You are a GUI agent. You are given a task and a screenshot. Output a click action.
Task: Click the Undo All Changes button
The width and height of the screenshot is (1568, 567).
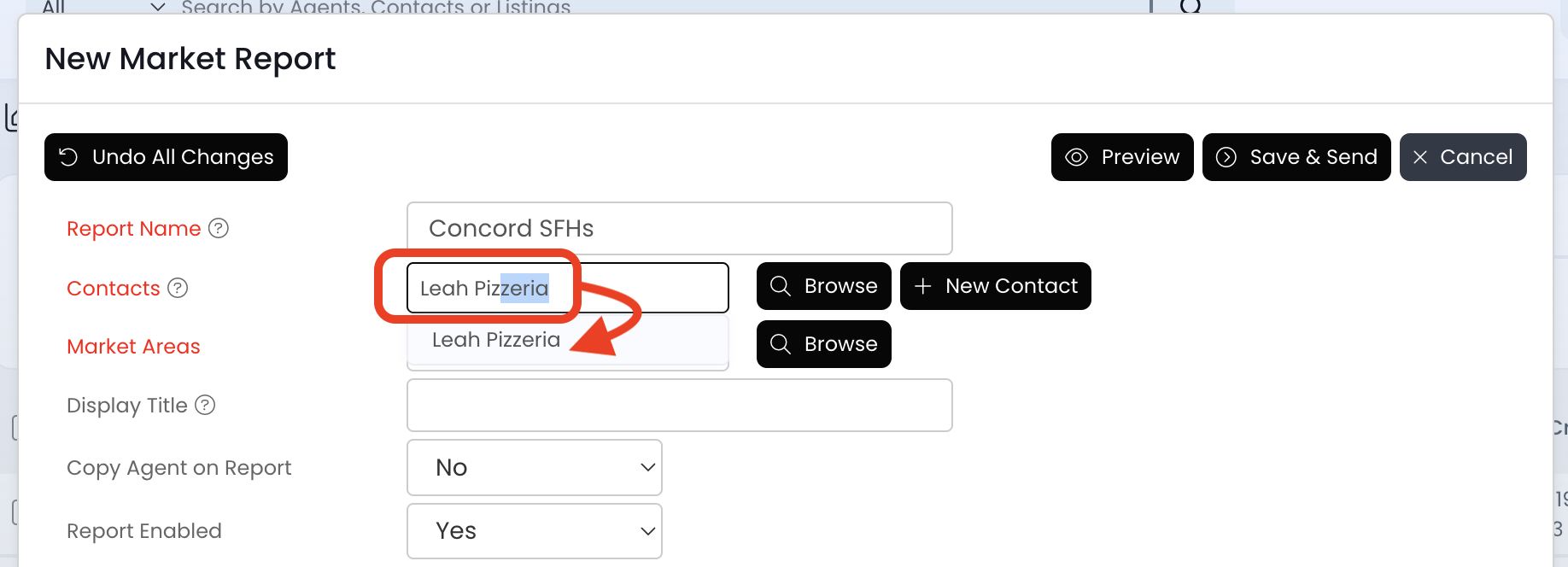coord(166,157)
